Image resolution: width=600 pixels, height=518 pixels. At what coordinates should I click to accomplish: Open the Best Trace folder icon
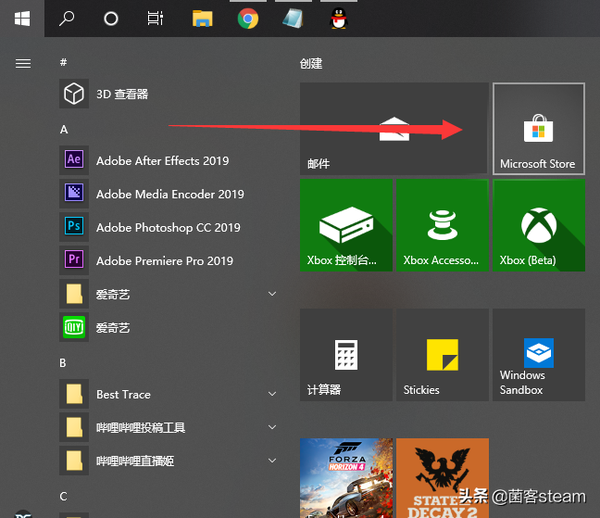pos(74,394)
